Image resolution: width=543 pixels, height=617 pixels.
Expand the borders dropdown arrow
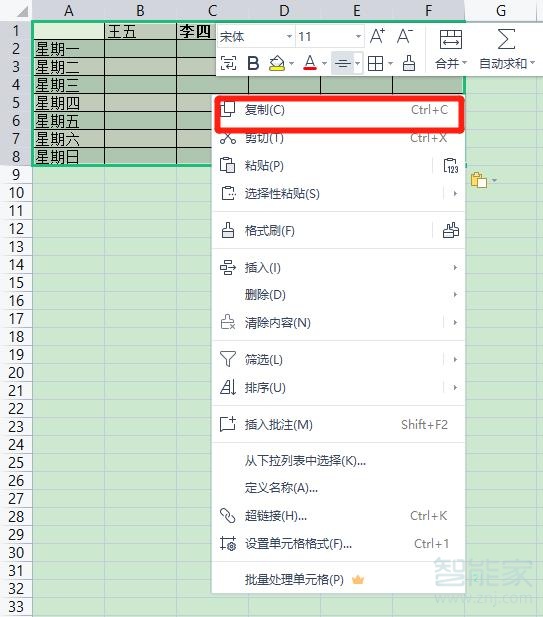coord(390,63)
